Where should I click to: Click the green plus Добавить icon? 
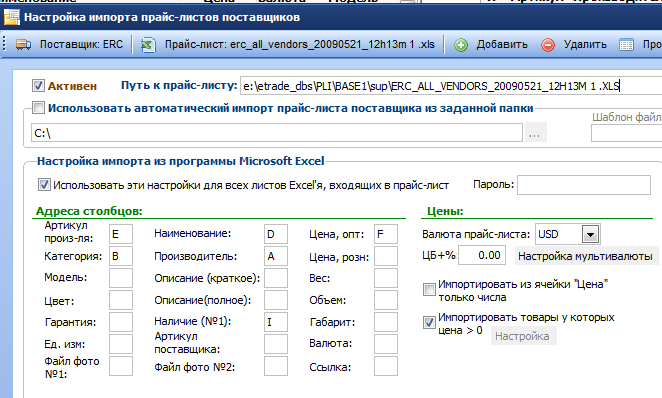point(461,45)
